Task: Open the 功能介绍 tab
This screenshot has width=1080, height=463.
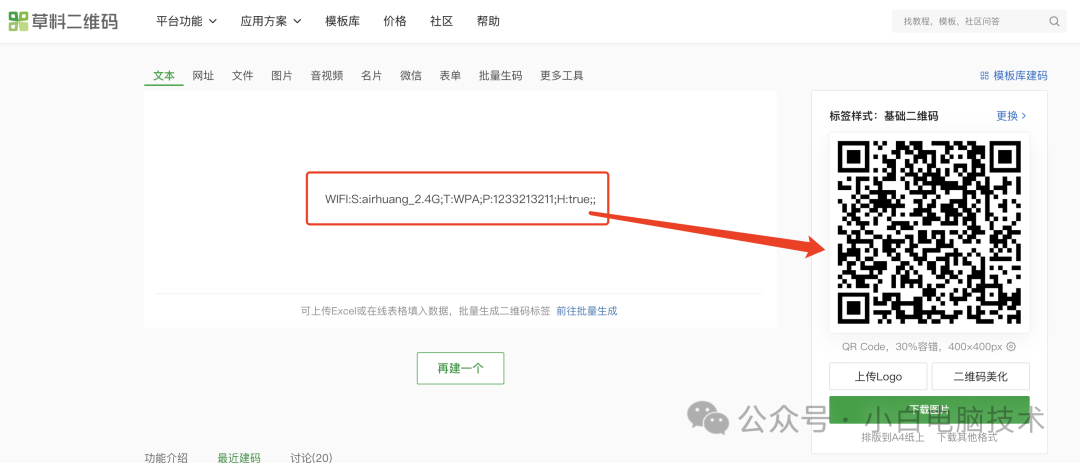Action: click(166, 457)
